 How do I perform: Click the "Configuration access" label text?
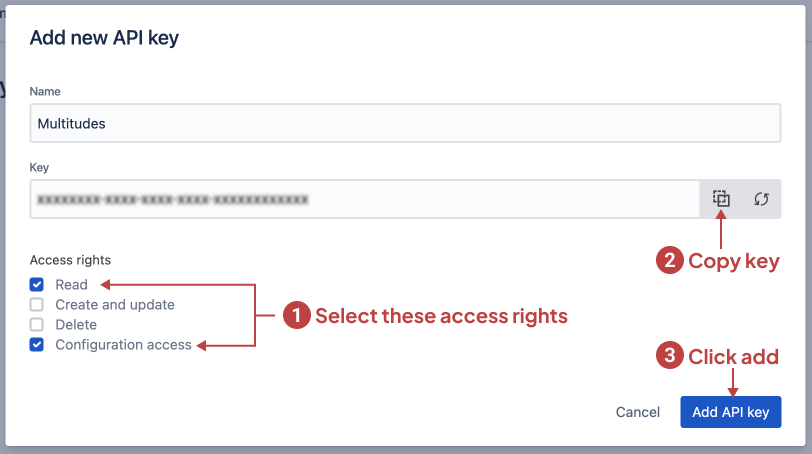[x=123, y=345]
